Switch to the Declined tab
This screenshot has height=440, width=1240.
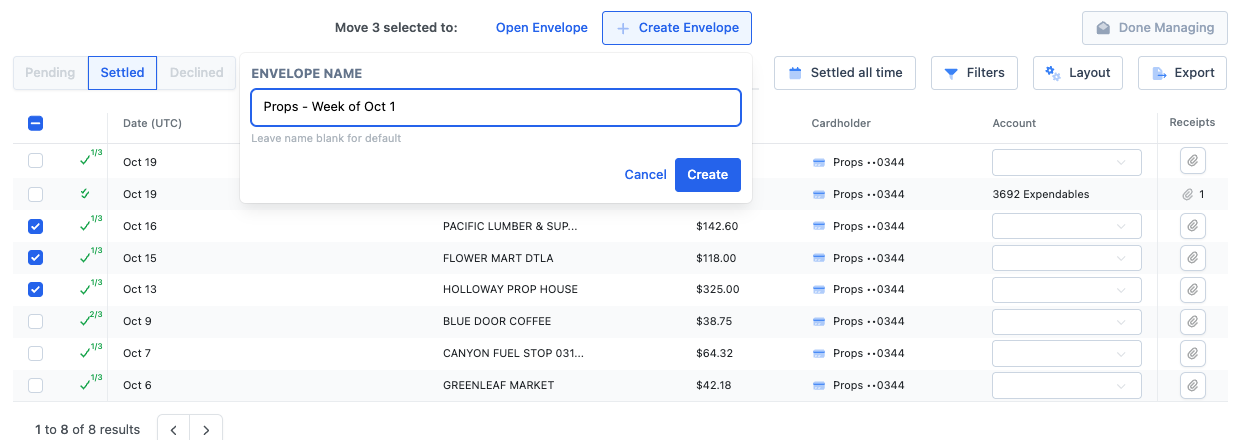pos(196,73)
